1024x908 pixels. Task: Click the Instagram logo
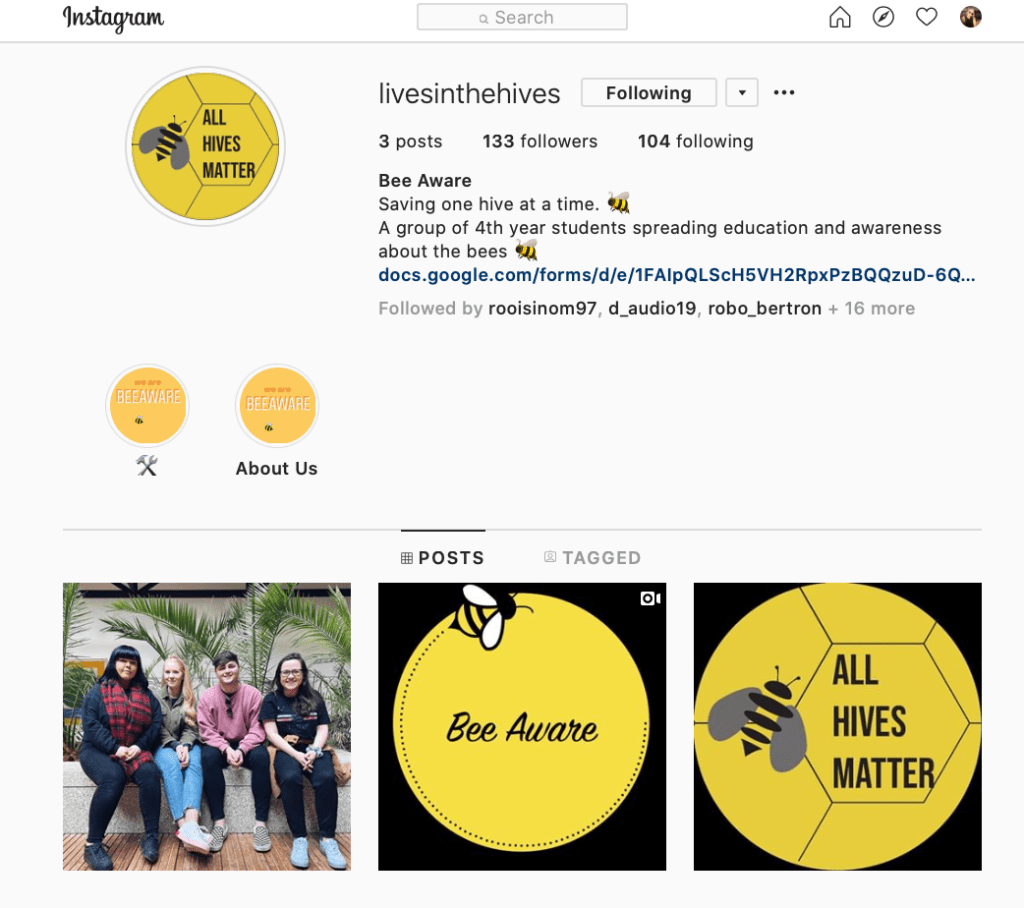pyautogui.click(x=113, y=18)
